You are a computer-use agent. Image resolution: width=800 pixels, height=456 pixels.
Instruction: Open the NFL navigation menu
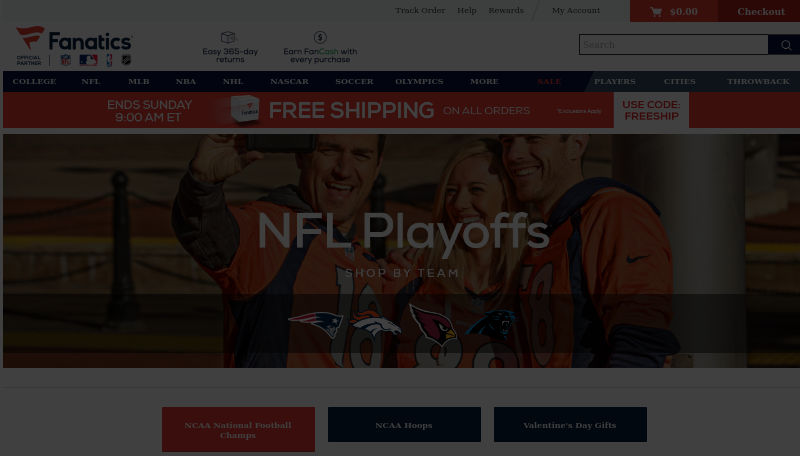coord(91,82)
